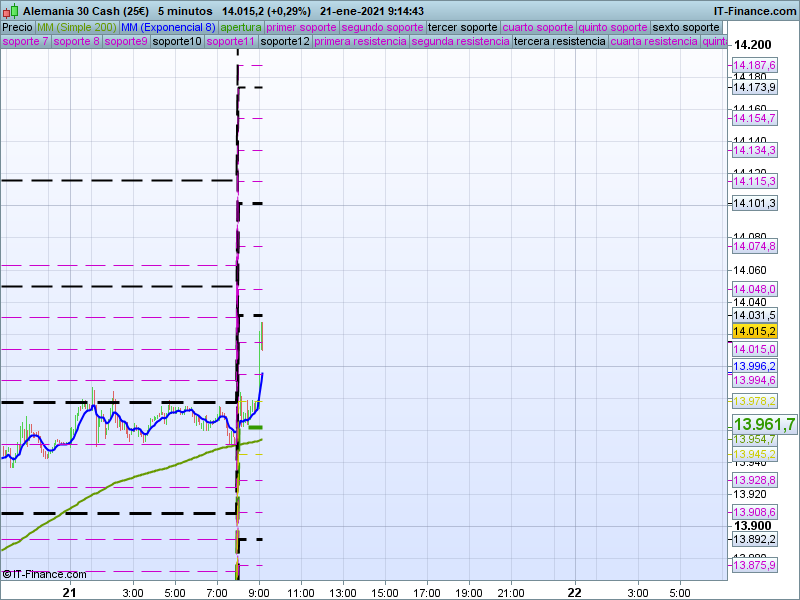Select the primer soporte legend item
The height and width of the screenshot is (600, 800).
(302, 27)
